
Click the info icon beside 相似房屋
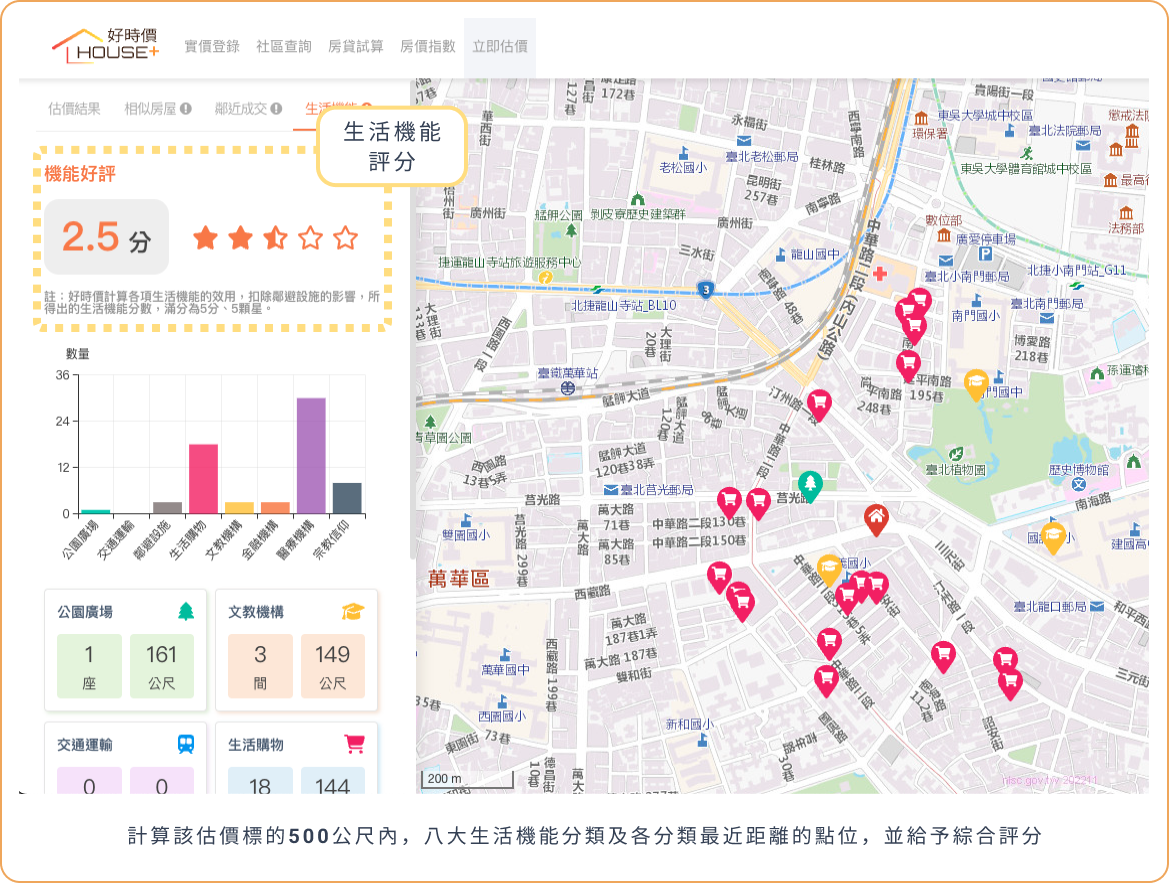pos(186,109)
